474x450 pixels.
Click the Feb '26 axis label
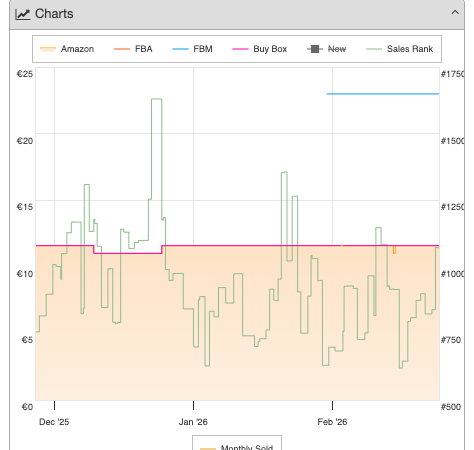click(x=332, y=422)
